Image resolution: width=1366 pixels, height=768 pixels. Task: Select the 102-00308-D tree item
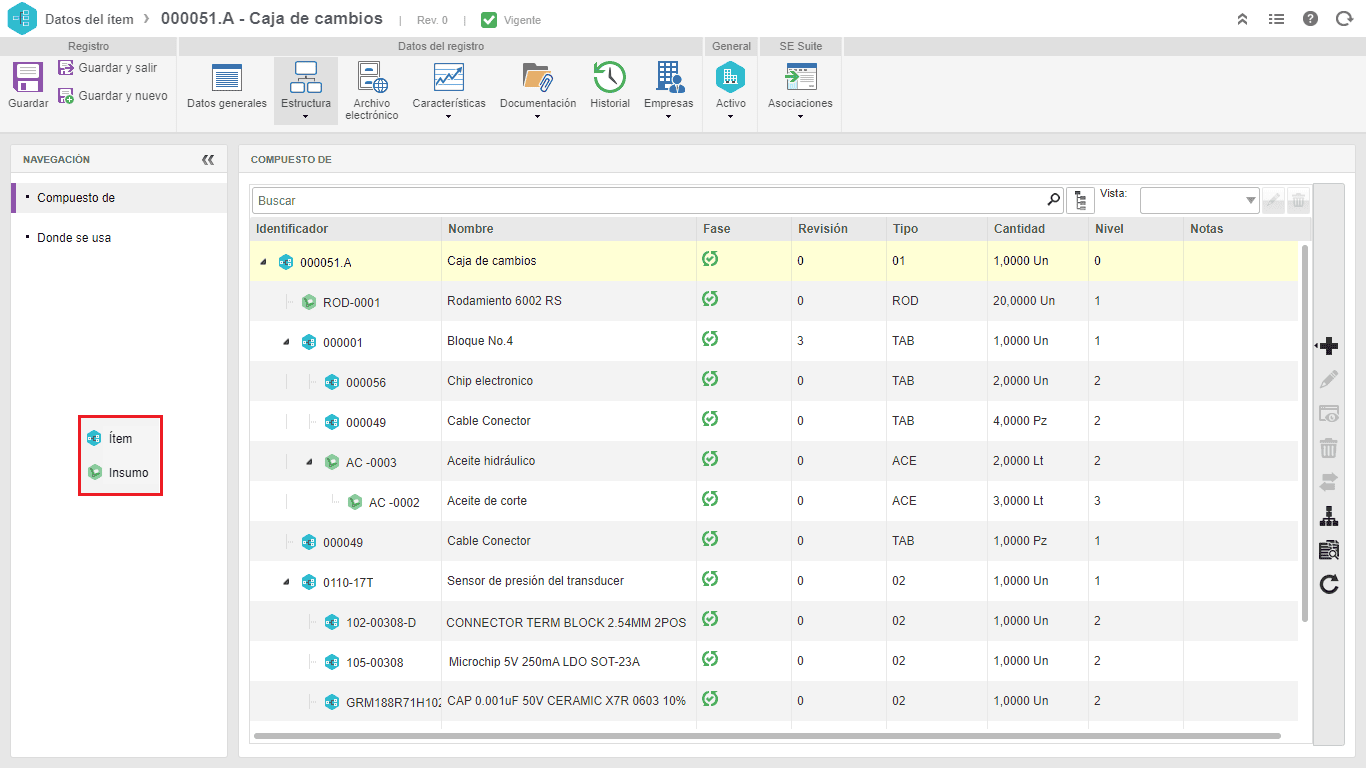click(381, 623)
